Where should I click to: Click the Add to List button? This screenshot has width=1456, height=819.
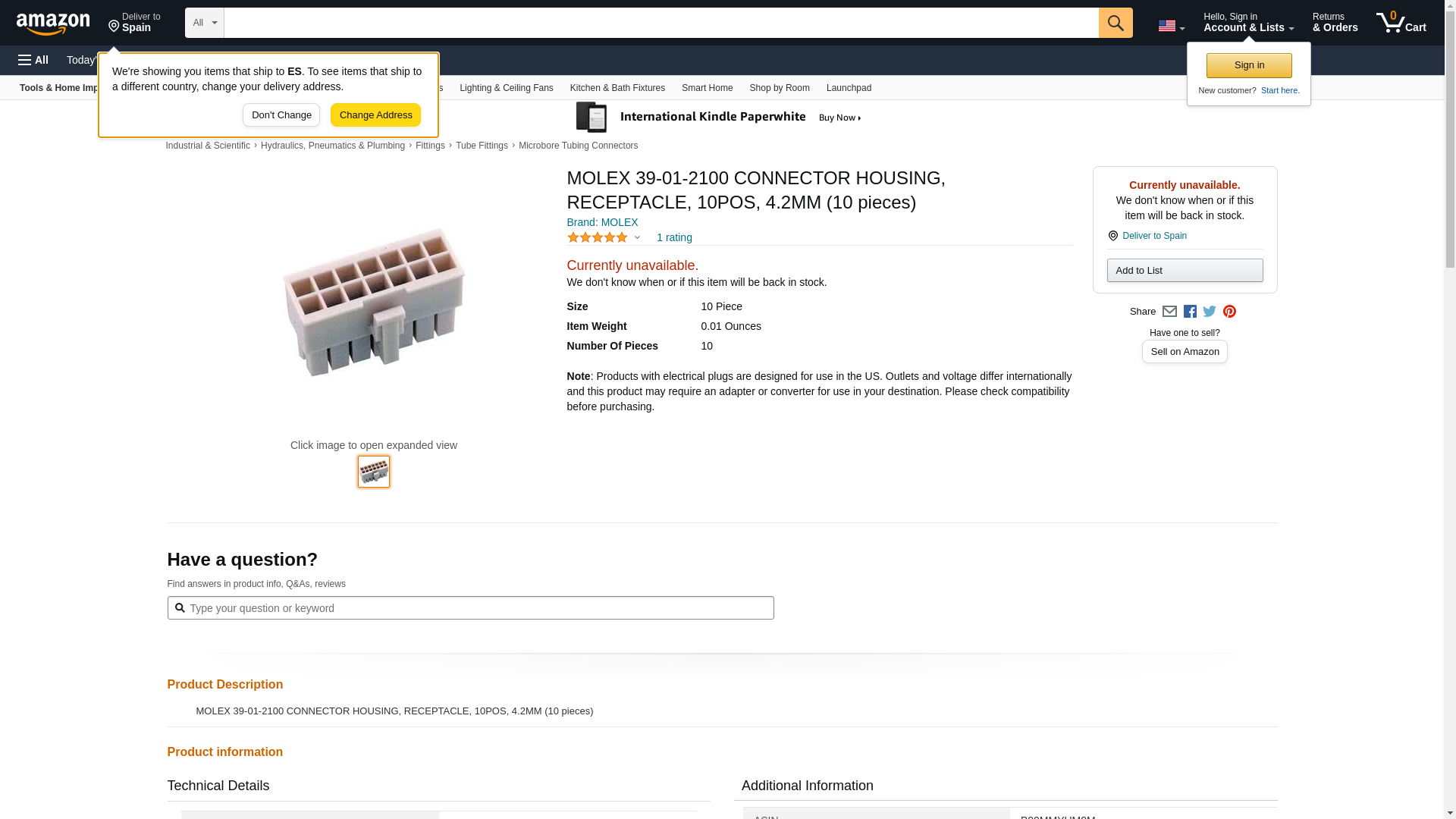1185,271
